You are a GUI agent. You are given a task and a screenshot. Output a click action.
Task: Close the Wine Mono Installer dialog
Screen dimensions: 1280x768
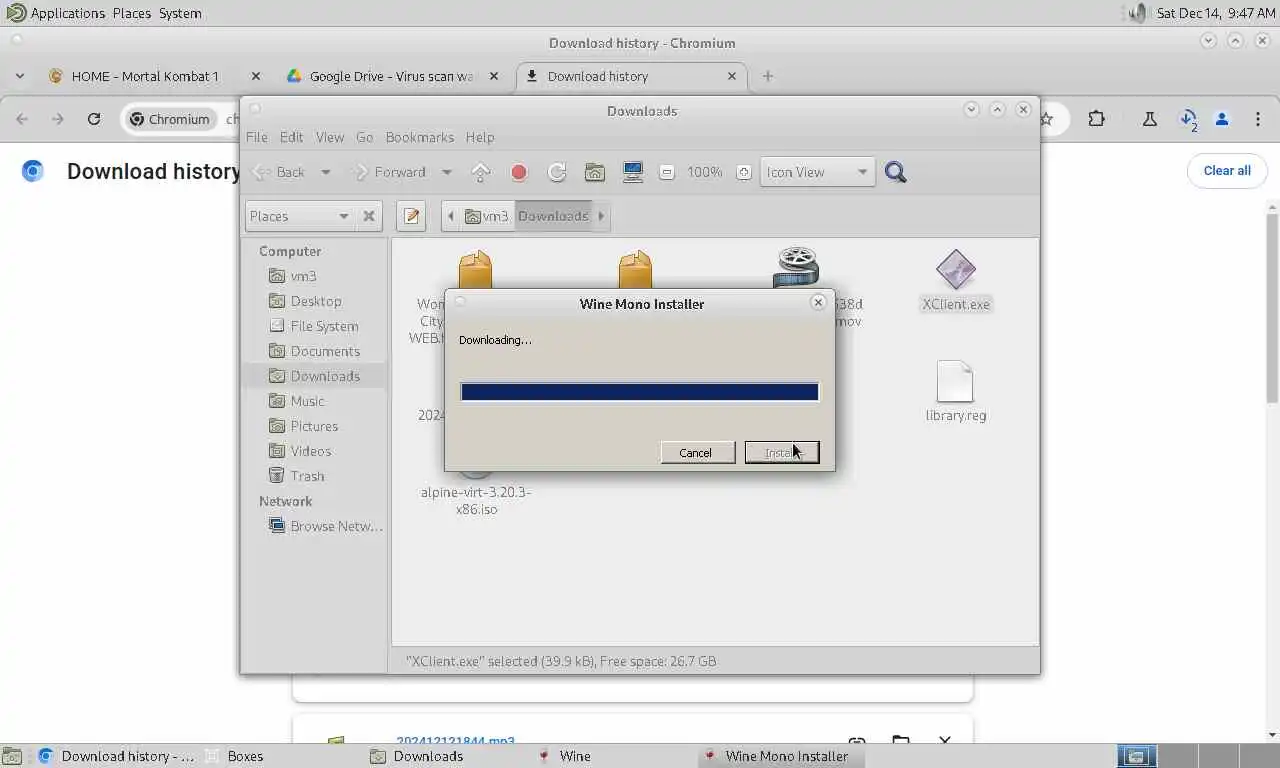[x=818, y=302]
